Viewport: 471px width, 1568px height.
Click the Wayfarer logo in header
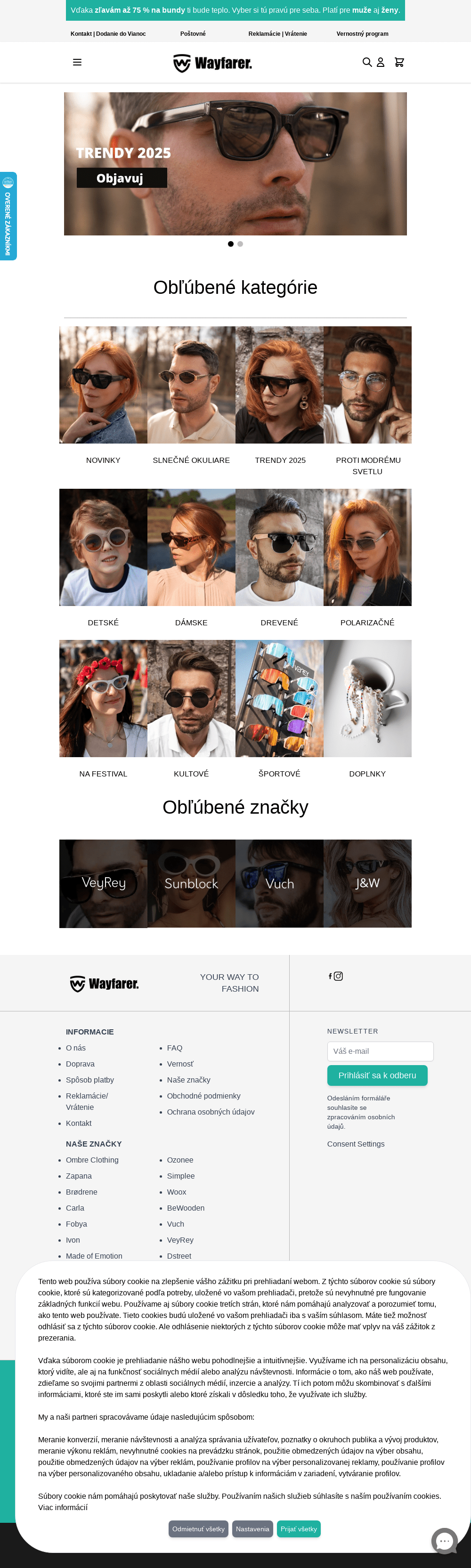click(x=212, y=63)
